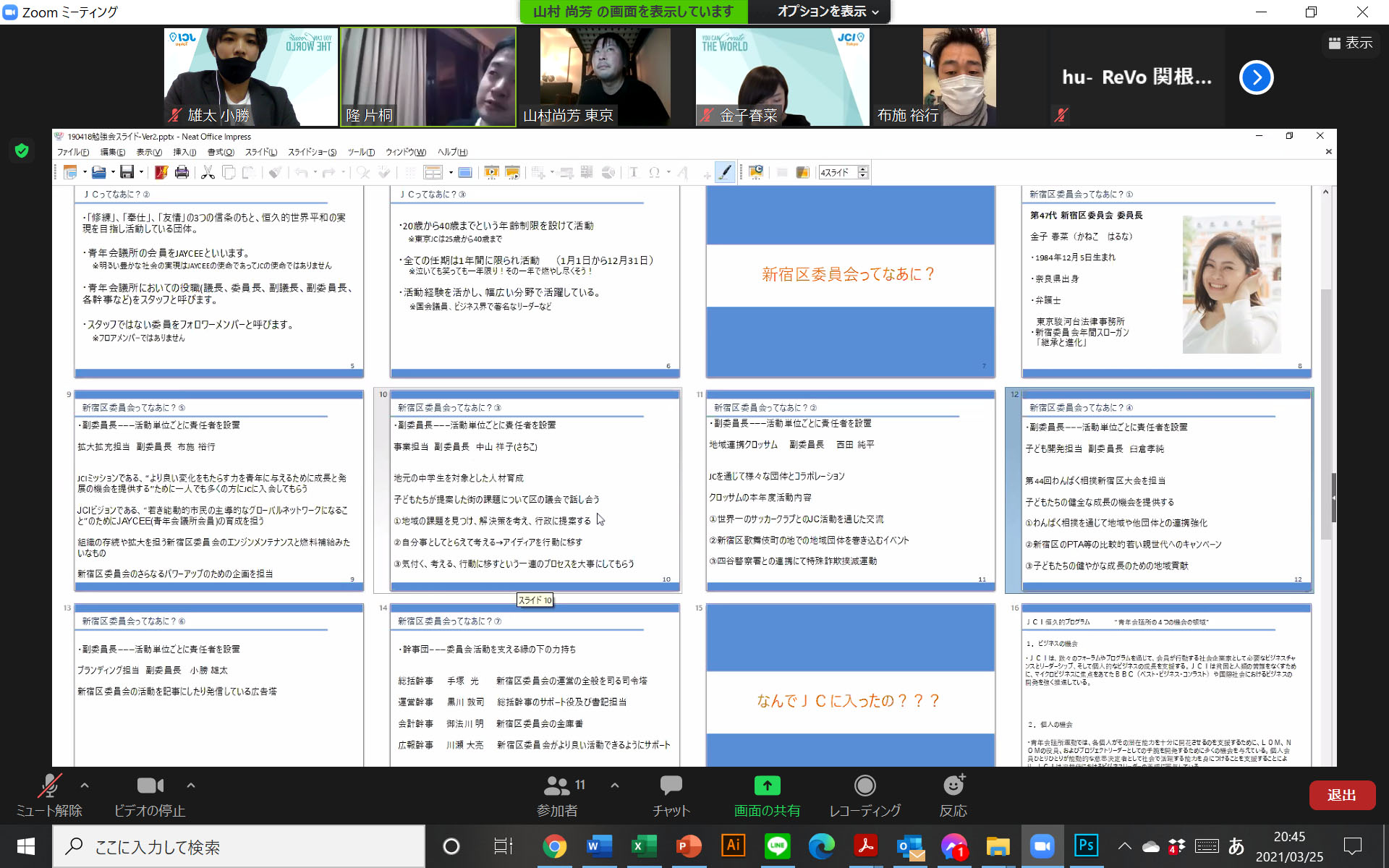Open the chat bubble icon
The height and width of the screenshot is (868, 1389).
pyautogui.click(x=671, y=786)
